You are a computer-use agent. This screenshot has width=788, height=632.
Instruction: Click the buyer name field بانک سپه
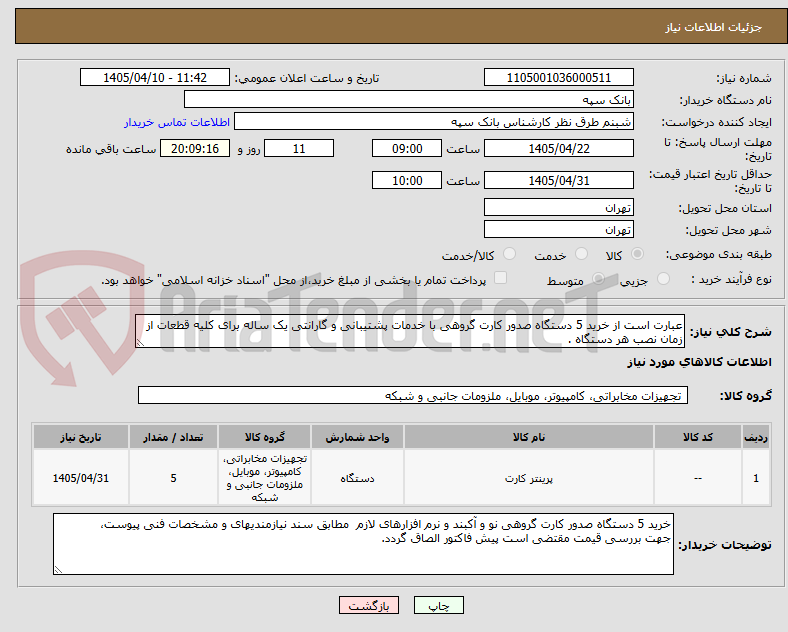[x=409, y=99]
